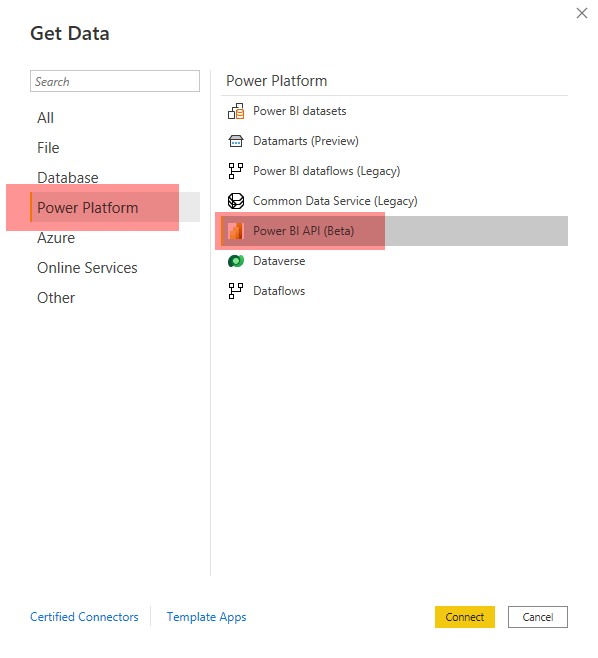Click the Common Data Service (Legacy) icon
Screen dimensions: 598x658
coord(236,201)
